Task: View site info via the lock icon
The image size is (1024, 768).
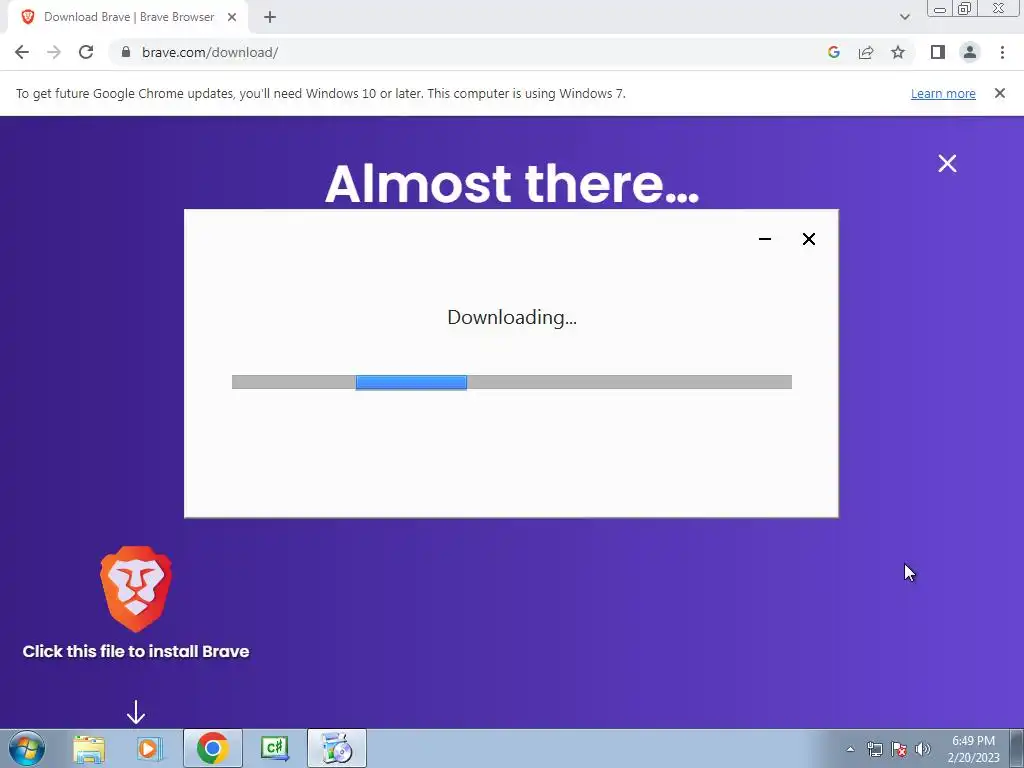Action: (126, 52)
